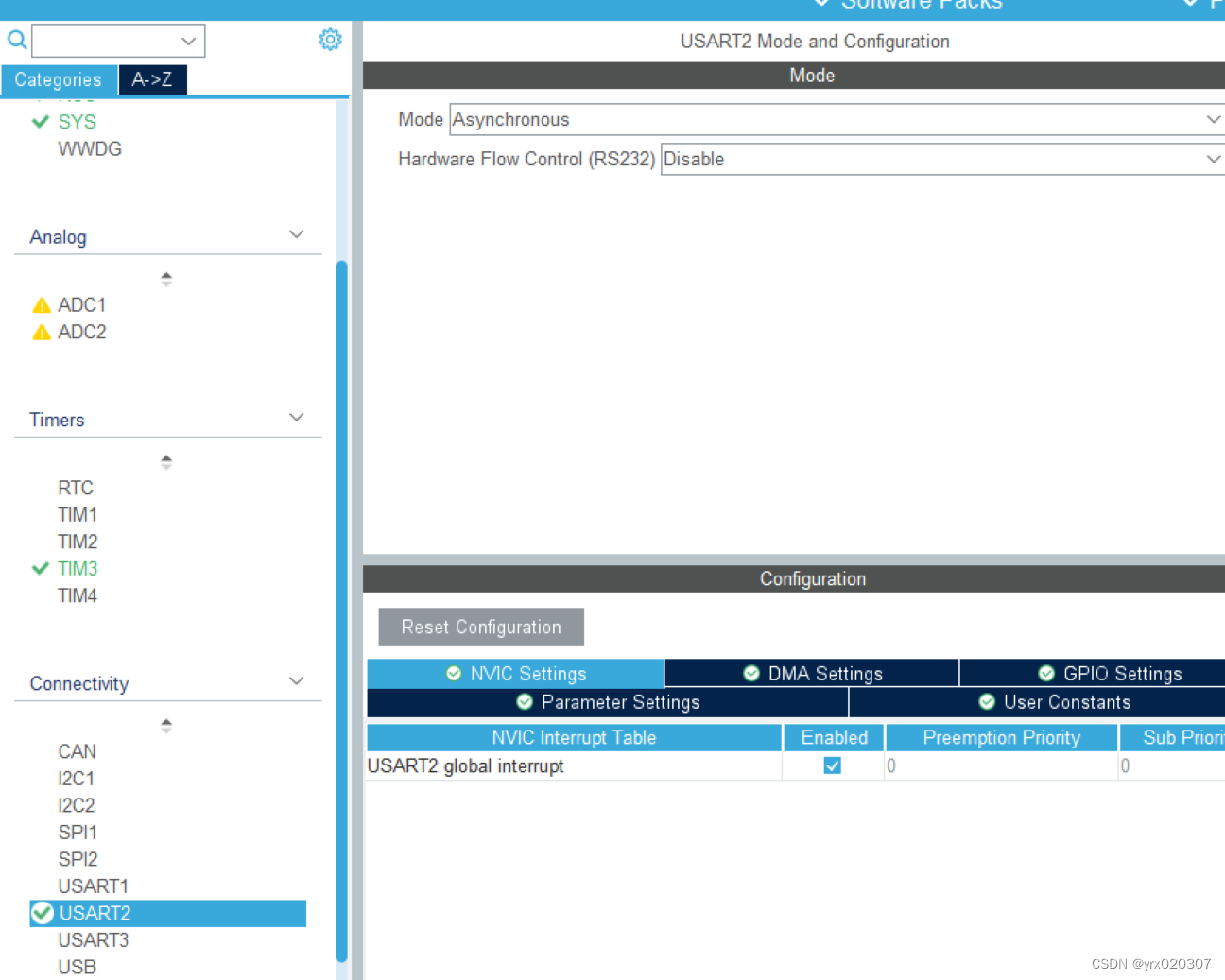Click the Preemption Priority column header
Screen dimensions: 1225x980
point(1002,738)
